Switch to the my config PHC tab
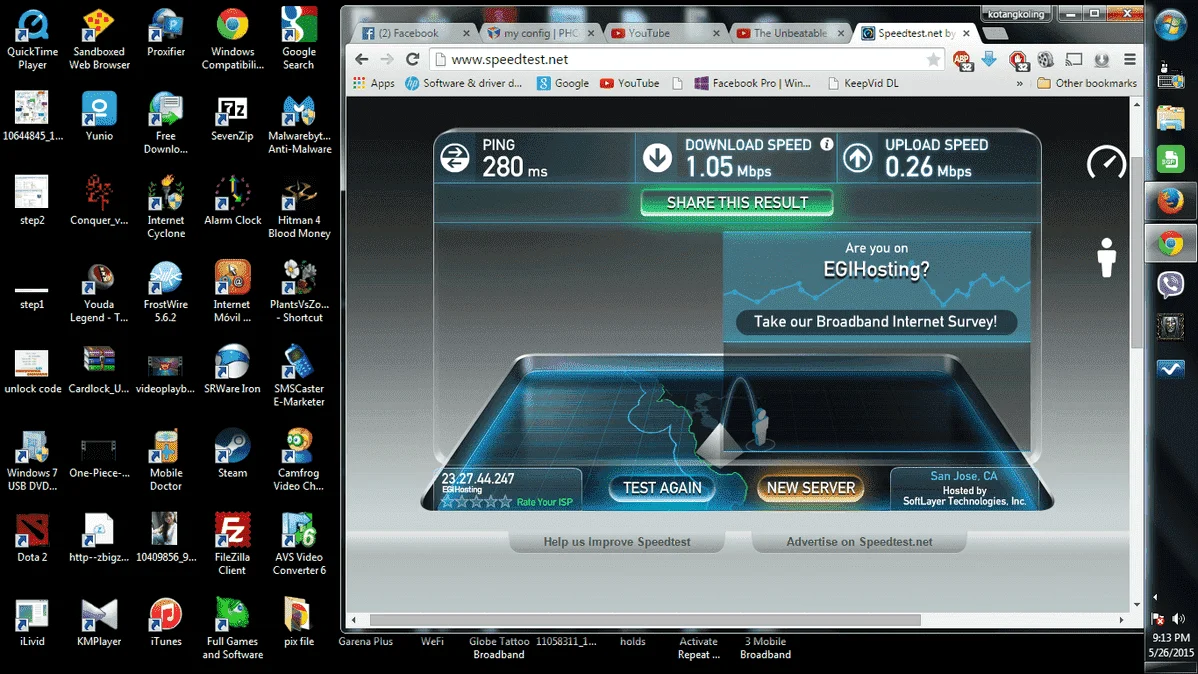Screen dimensions: 1198x674 coord(541,33)
